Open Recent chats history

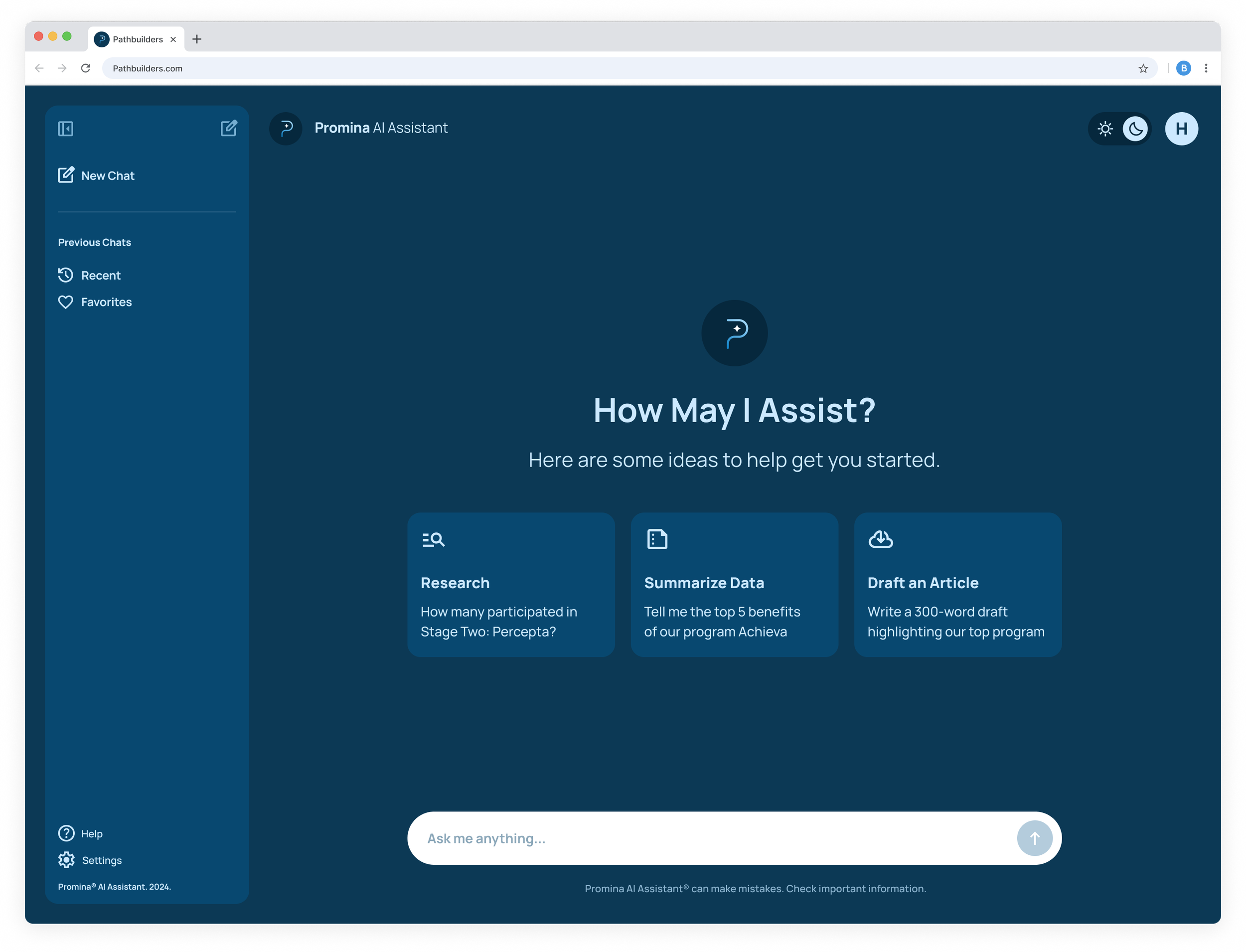(x=90, y=276)
